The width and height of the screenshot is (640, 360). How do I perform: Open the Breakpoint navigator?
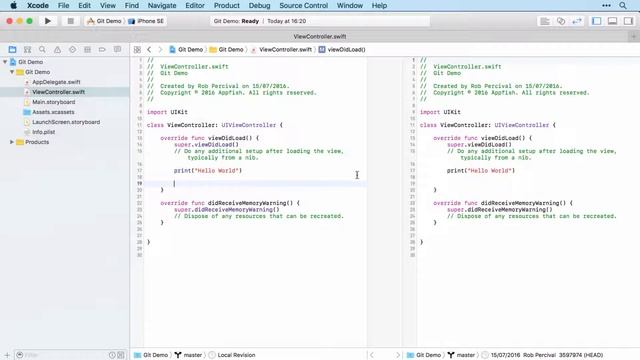pos(102,49)
